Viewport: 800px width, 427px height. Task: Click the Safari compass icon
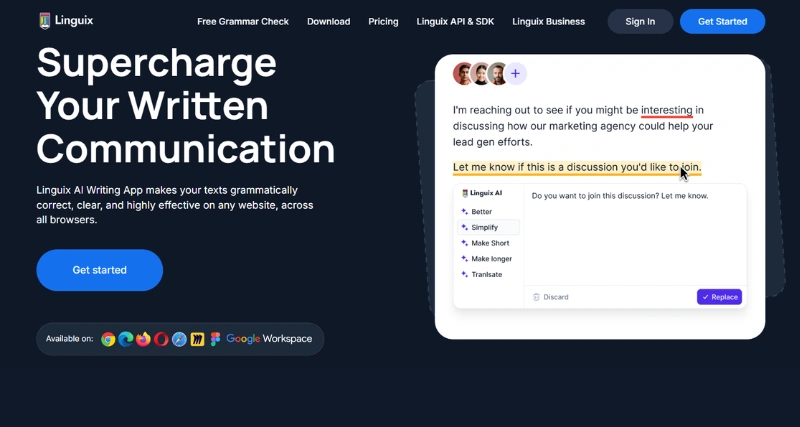179,339
